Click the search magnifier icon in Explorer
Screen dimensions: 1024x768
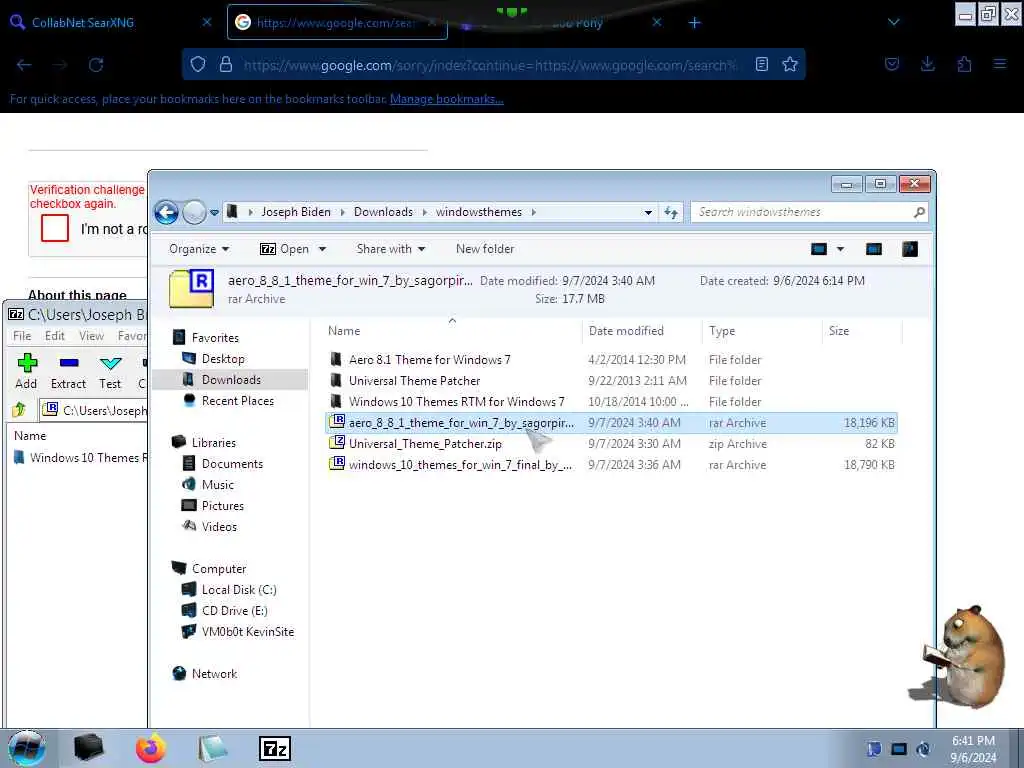(x=919, y=212)
